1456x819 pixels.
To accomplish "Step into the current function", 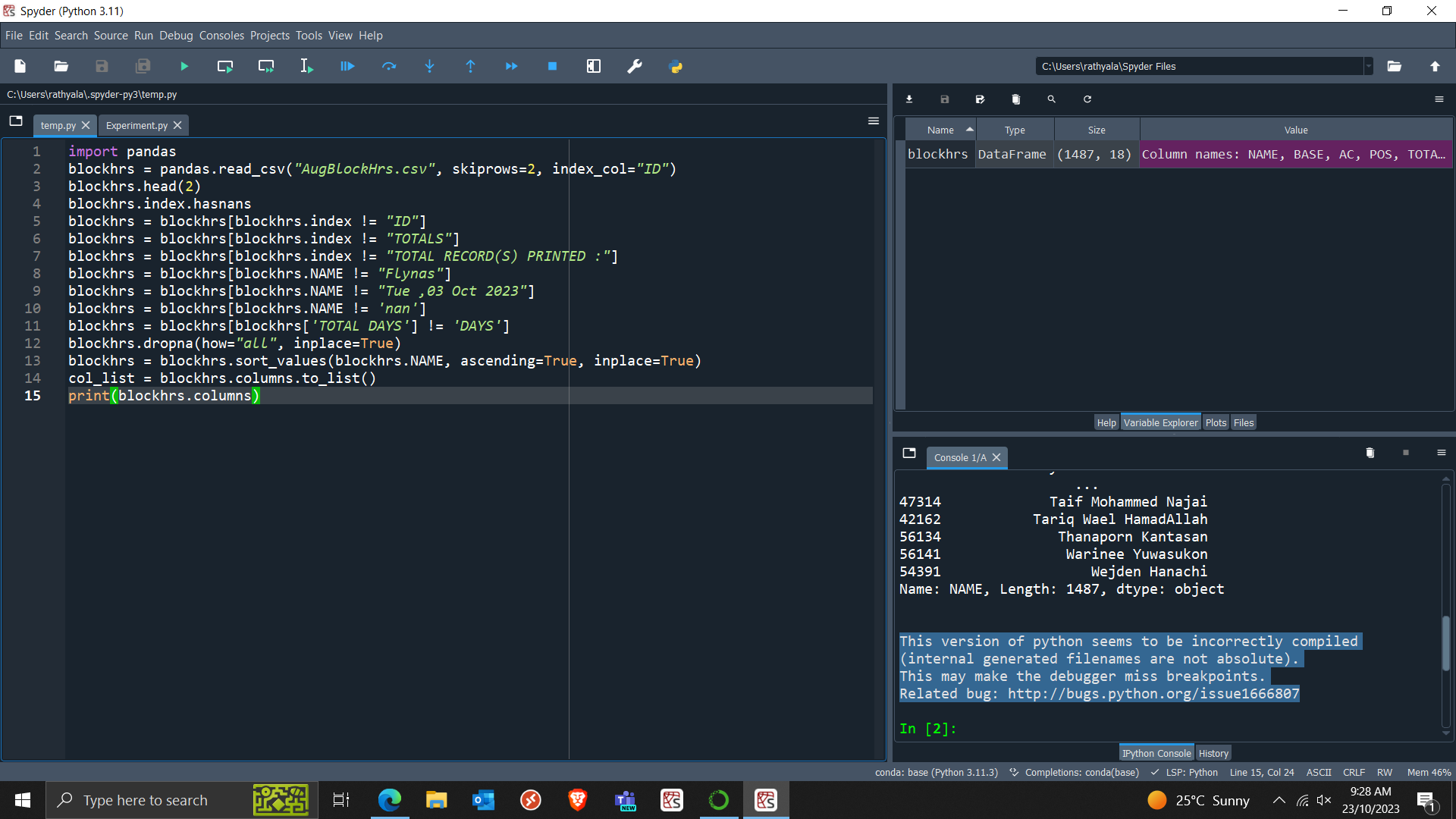I will (430, 66).
